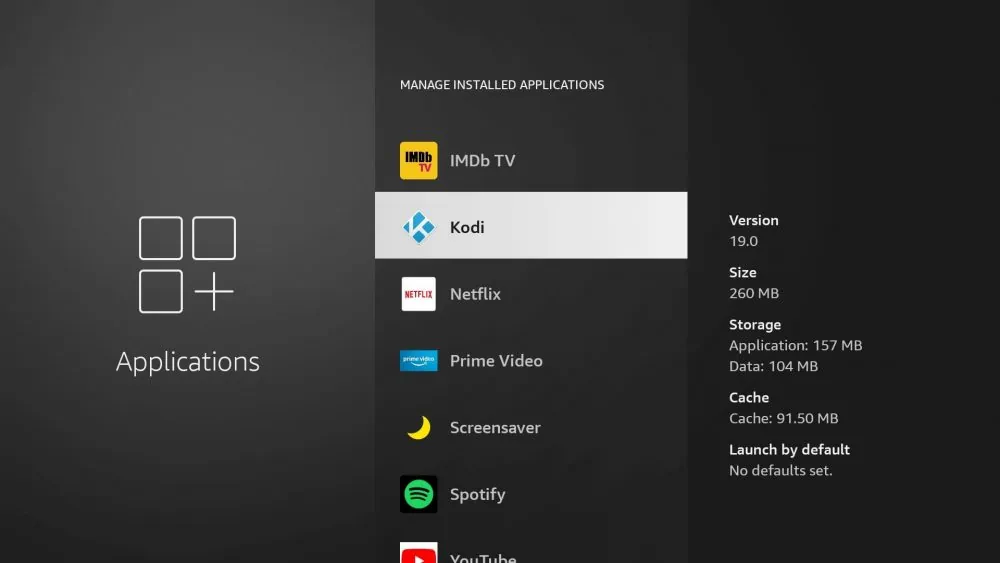Select the green Spotify icon

coord(418,494)
